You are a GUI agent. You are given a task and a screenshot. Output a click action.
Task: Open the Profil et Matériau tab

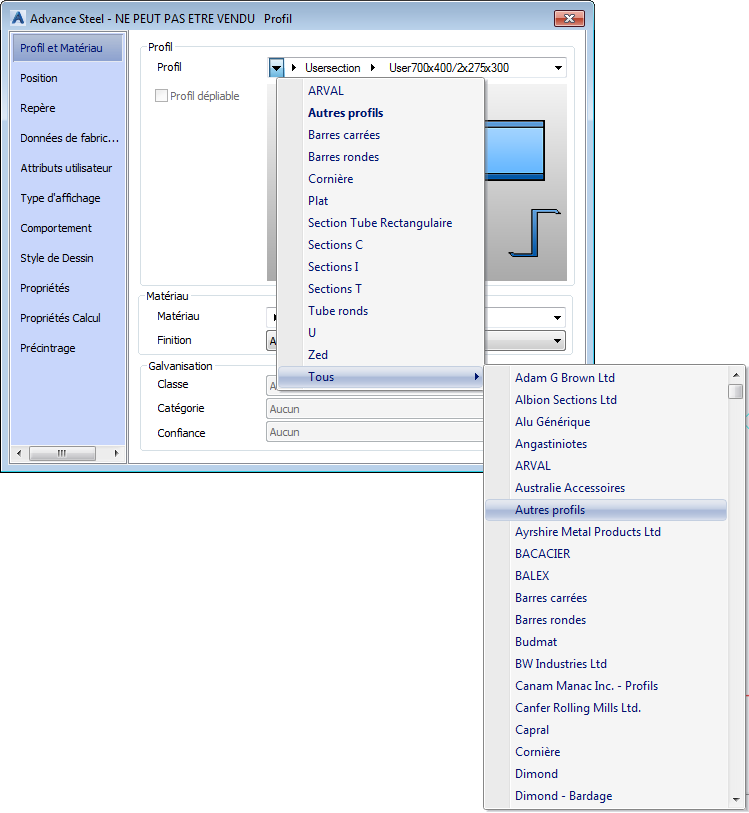pyautogui.click(x=68, y=48)
